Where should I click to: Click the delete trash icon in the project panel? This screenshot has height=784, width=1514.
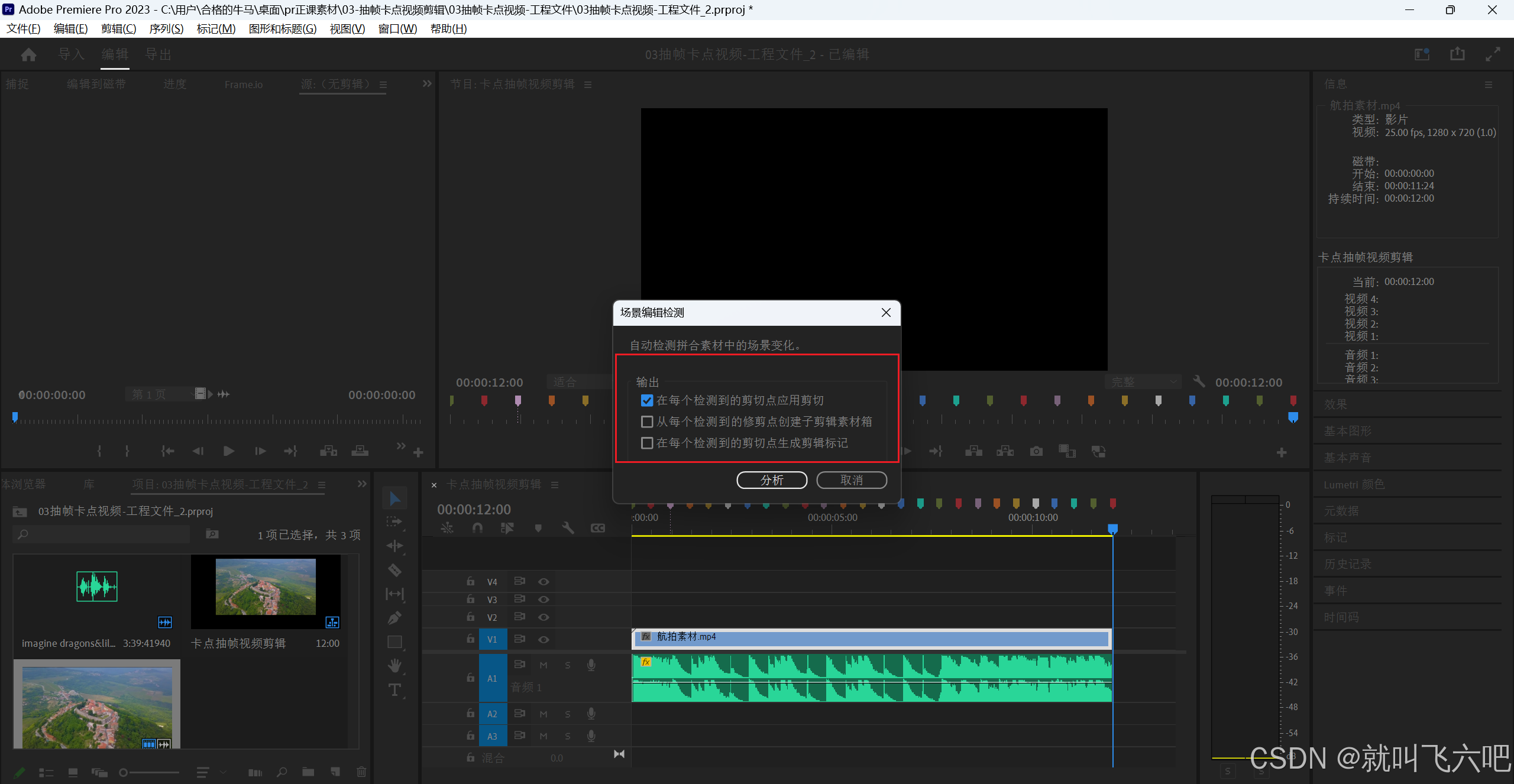361,772
